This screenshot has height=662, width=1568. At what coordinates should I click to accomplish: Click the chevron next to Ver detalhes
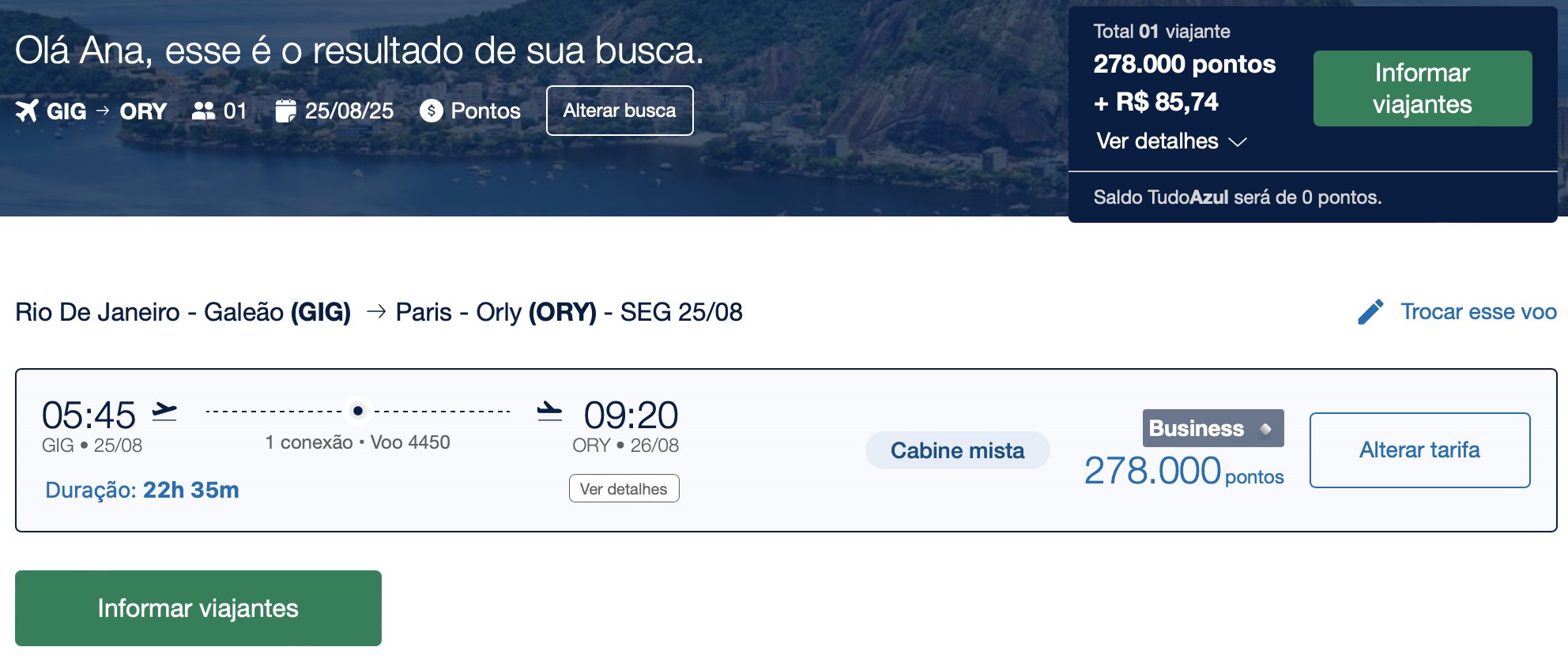pos(1238,142)
